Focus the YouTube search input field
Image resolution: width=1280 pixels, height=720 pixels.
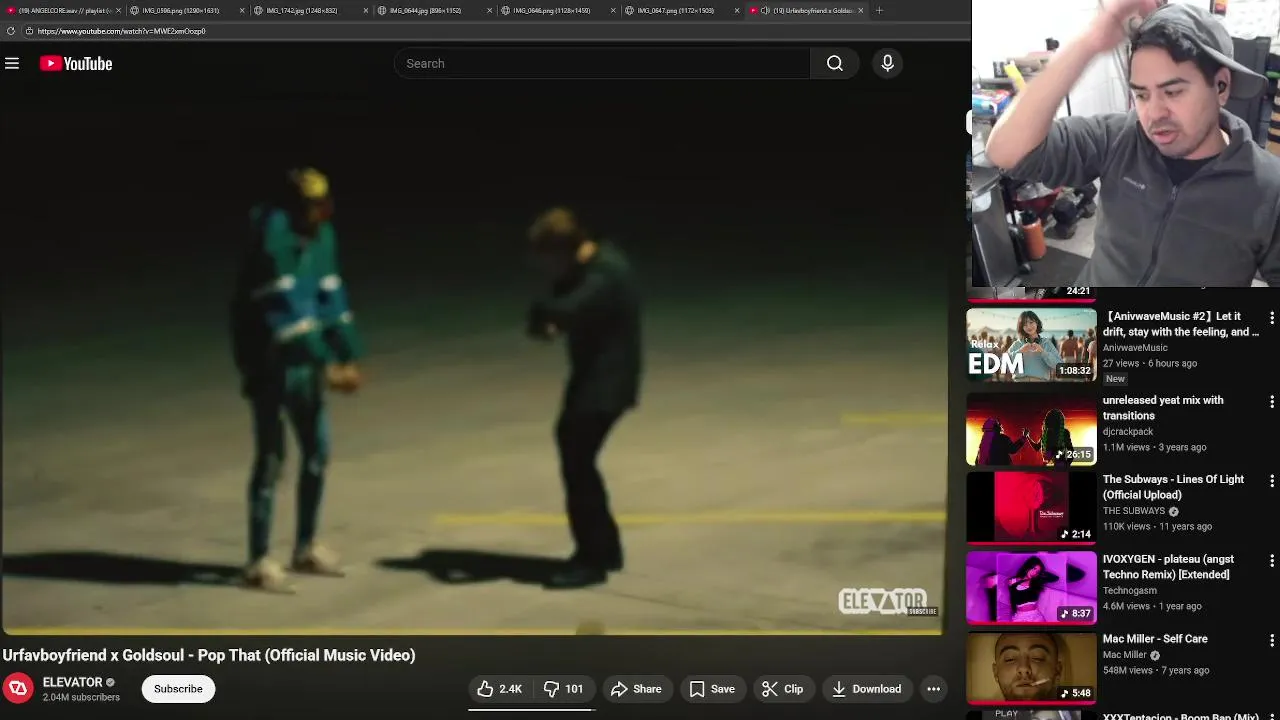click(x=602, y=63)
